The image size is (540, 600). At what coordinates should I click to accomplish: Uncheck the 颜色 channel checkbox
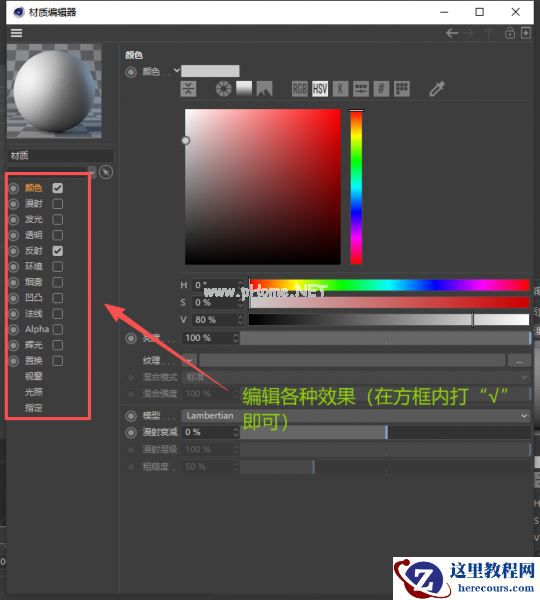(x=58, y=188)
